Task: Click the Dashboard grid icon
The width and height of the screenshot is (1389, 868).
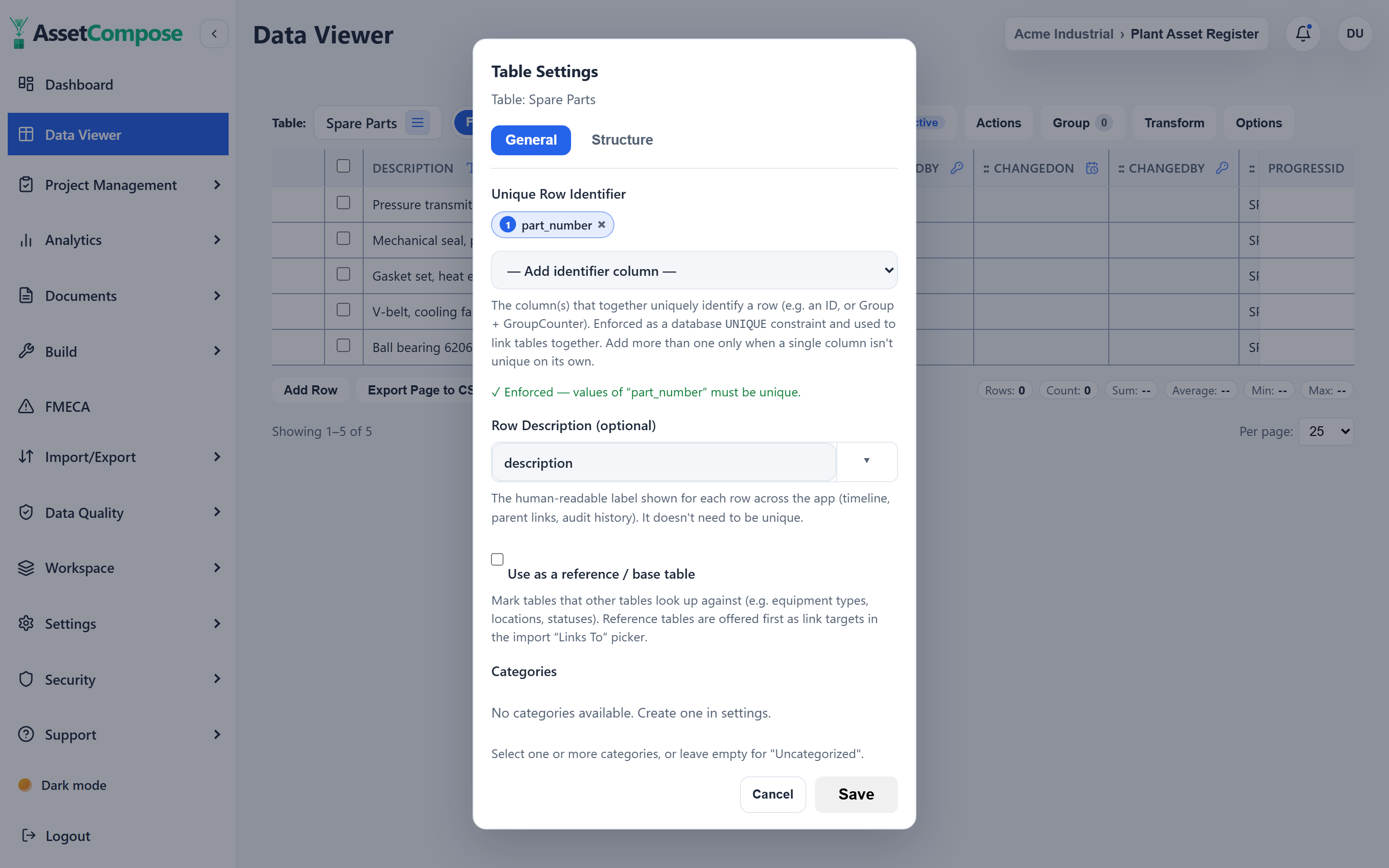Action: click(x=26, y=84)
